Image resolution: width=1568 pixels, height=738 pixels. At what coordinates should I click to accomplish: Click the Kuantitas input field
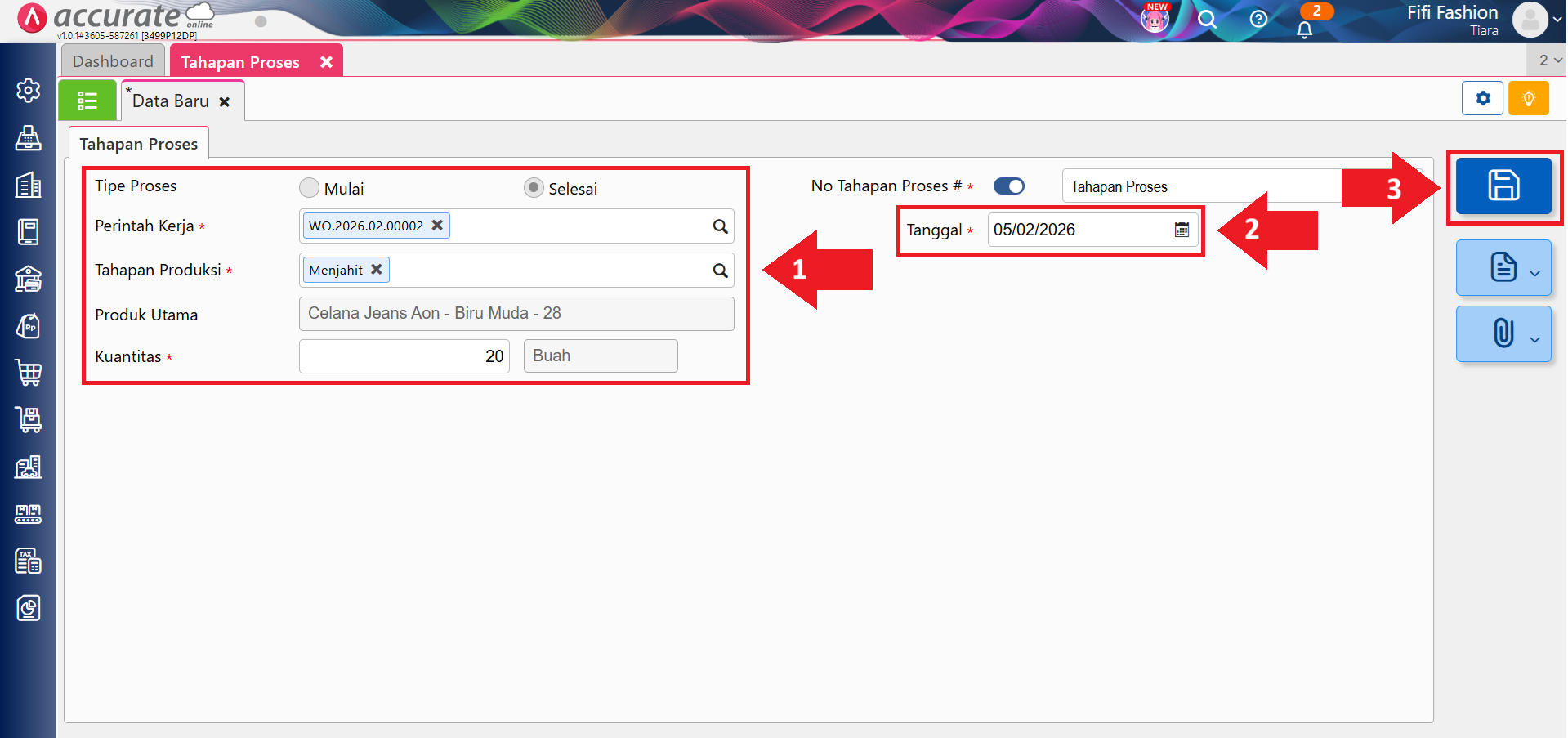(404, 356)
